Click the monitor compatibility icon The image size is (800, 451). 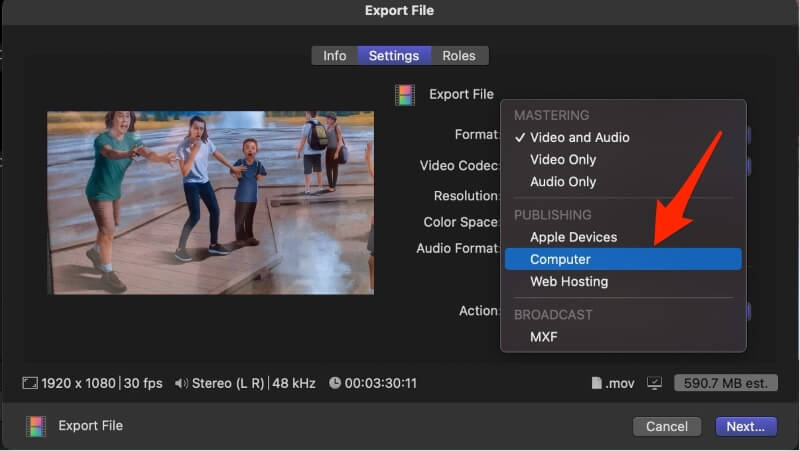[x=656, y=383]
